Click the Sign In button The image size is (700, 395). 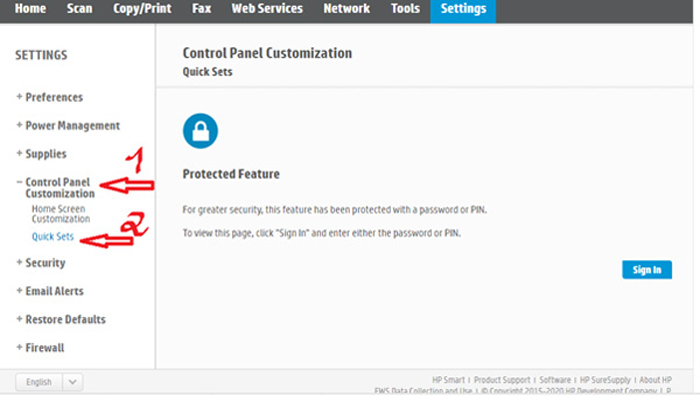647,270
